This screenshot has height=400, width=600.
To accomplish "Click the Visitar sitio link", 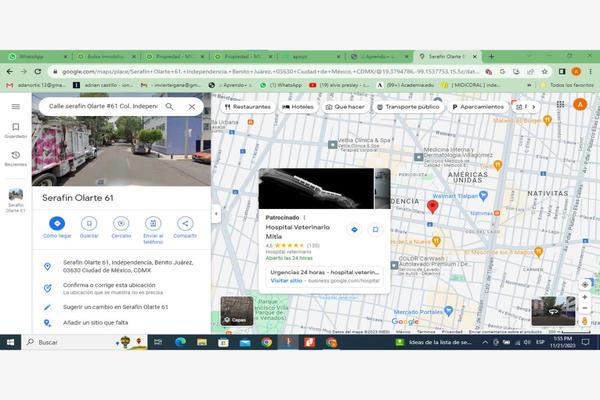I will (x=286, y=281).
